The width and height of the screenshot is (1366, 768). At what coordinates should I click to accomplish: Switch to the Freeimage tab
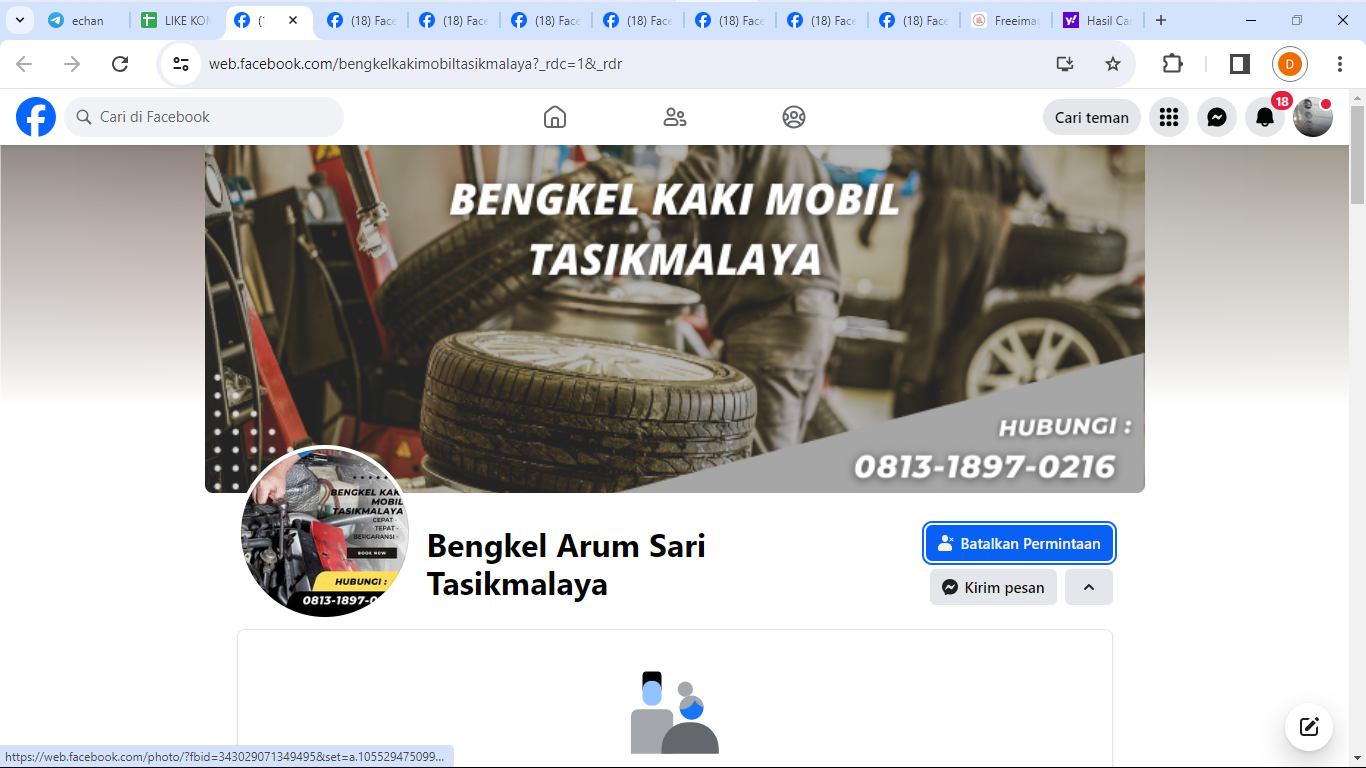[x=1005, y=20]
